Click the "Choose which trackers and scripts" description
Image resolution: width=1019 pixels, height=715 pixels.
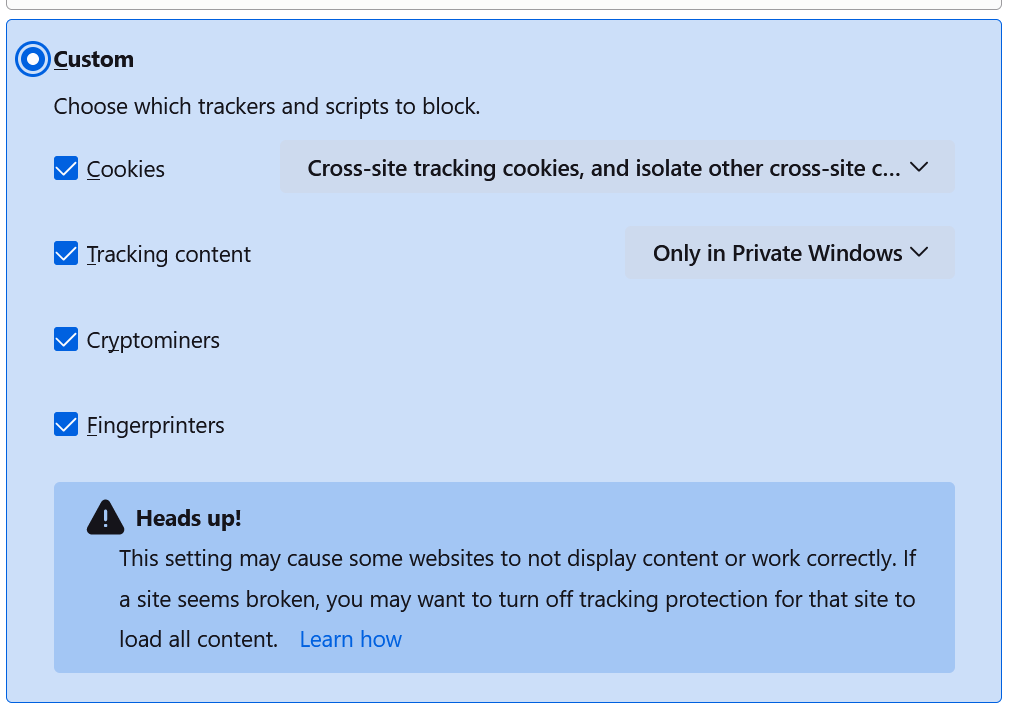(x=267, y=106)
